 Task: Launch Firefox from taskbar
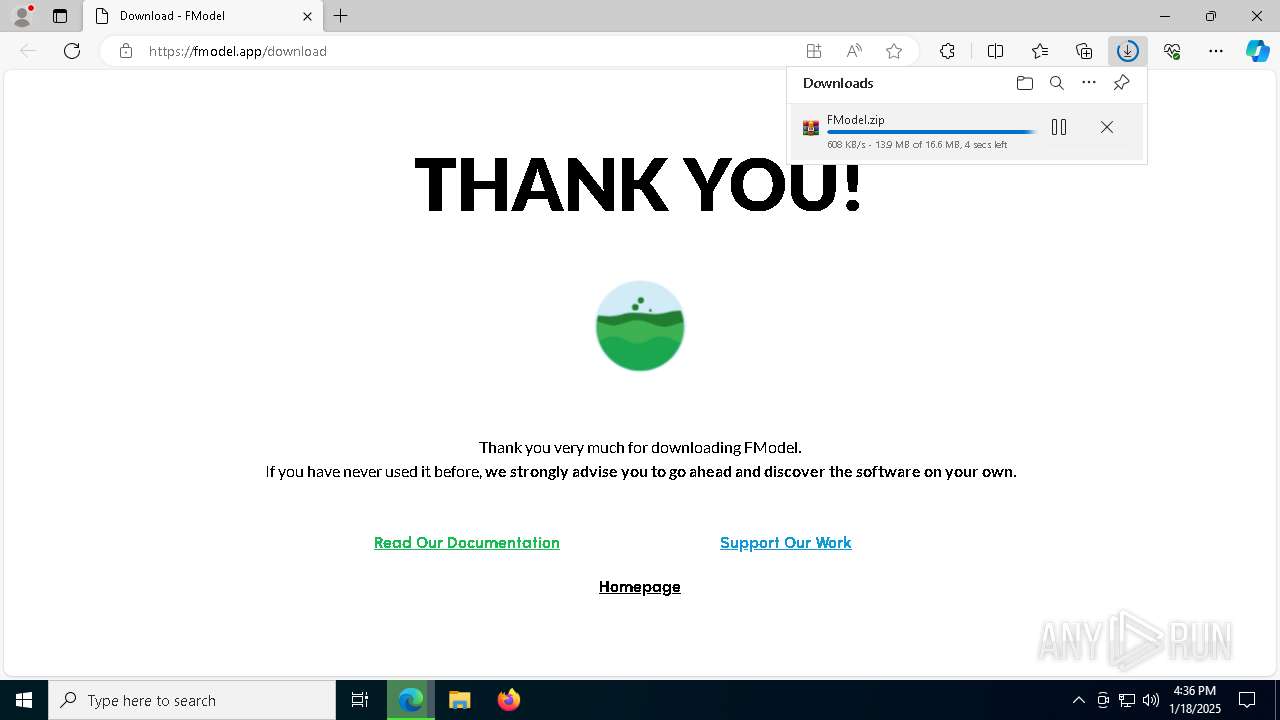coord(509,700)
